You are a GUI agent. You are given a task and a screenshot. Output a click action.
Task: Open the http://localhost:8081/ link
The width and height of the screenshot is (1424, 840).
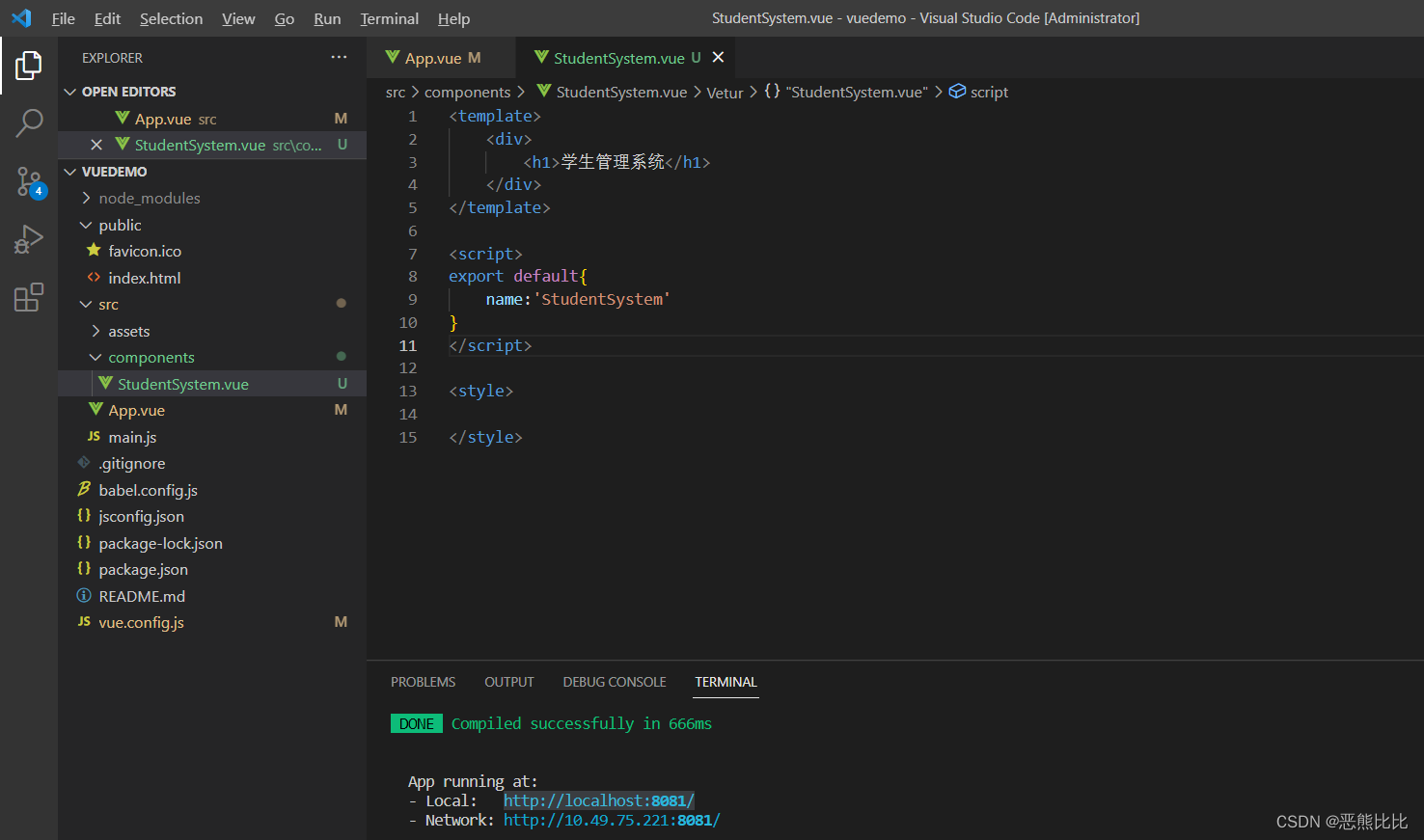[x=598, y=800]
